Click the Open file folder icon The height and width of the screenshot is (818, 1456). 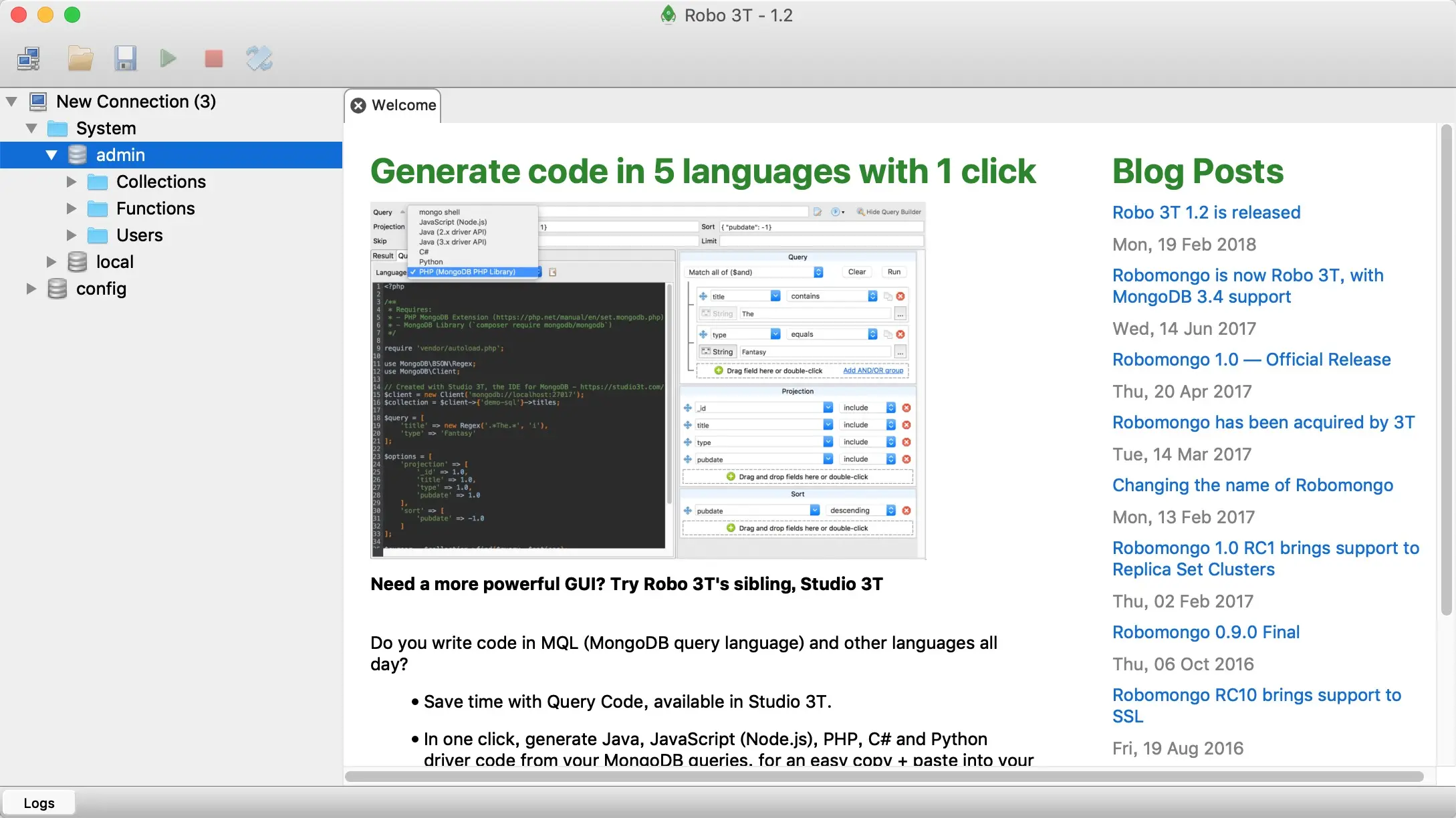pyautogui.click(x=80, y=59)
